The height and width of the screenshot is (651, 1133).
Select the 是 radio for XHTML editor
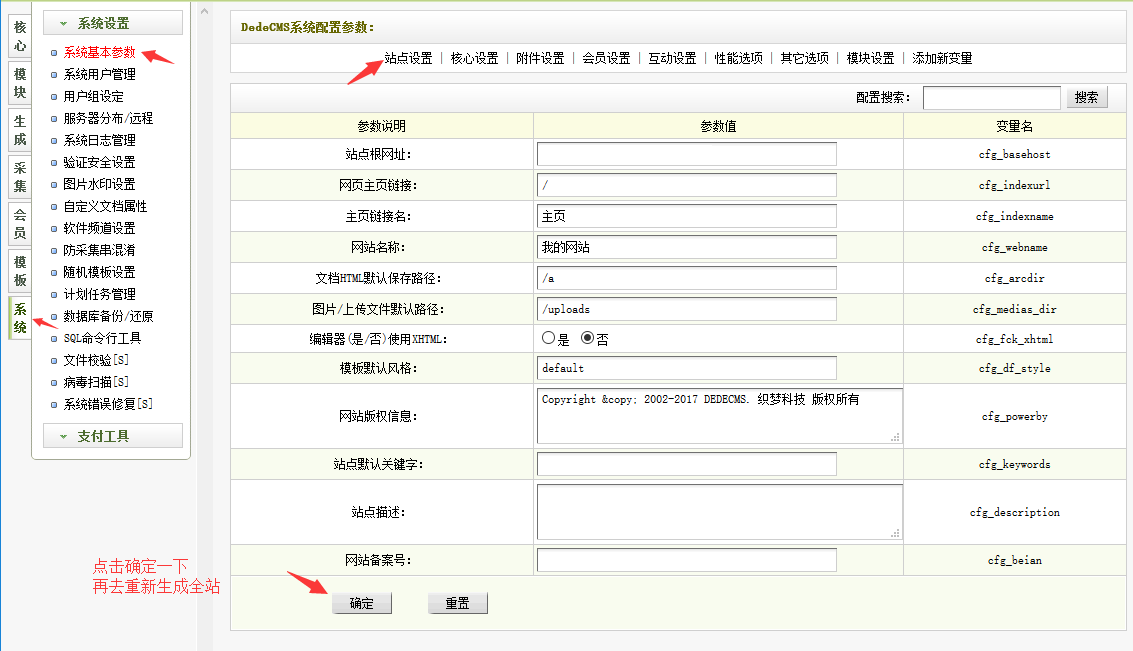tap(548, 338)
